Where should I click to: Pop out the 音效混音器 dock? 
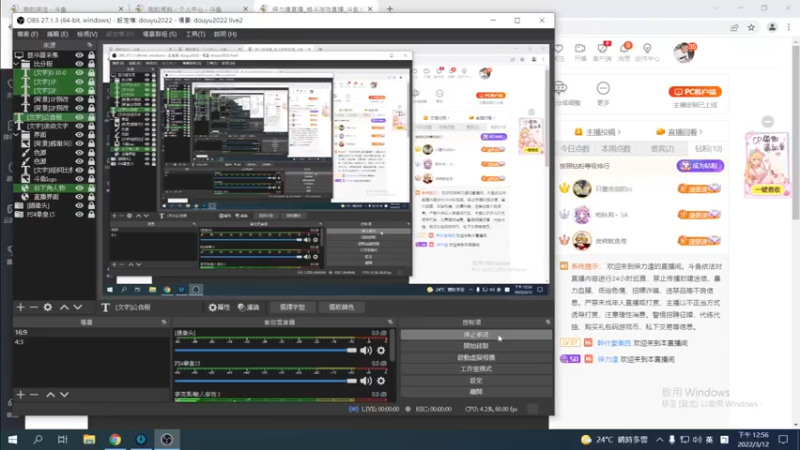pos(390,322)
